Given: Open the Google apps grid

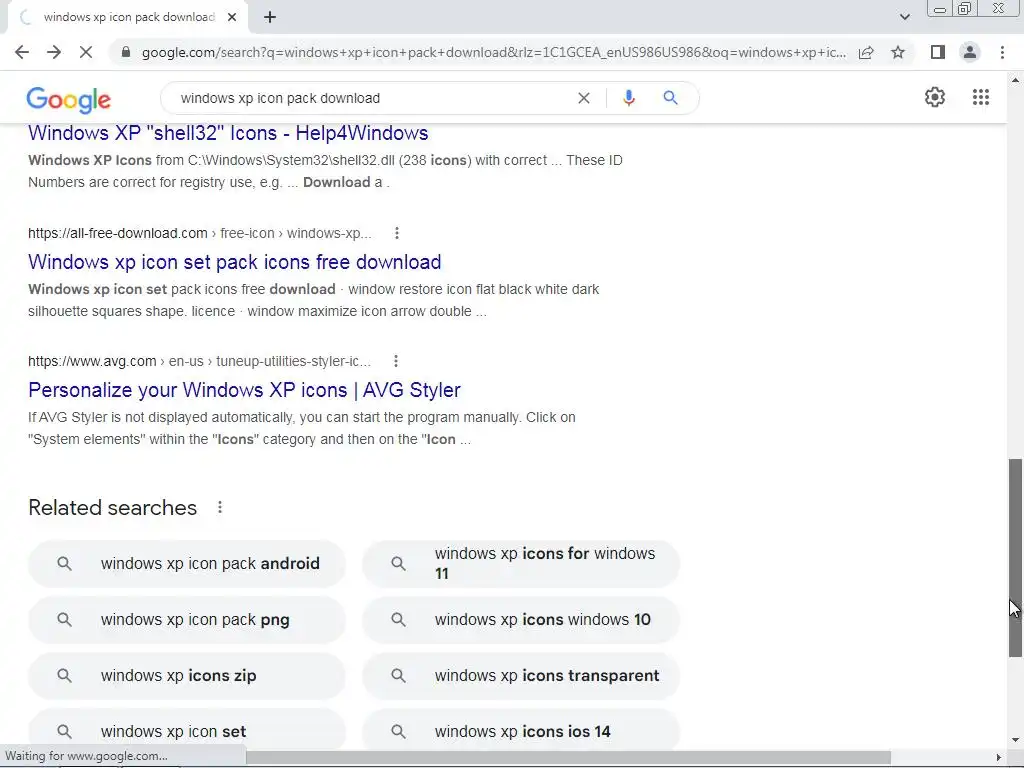Looking at the screenshot, I should (x=980, y=97).
